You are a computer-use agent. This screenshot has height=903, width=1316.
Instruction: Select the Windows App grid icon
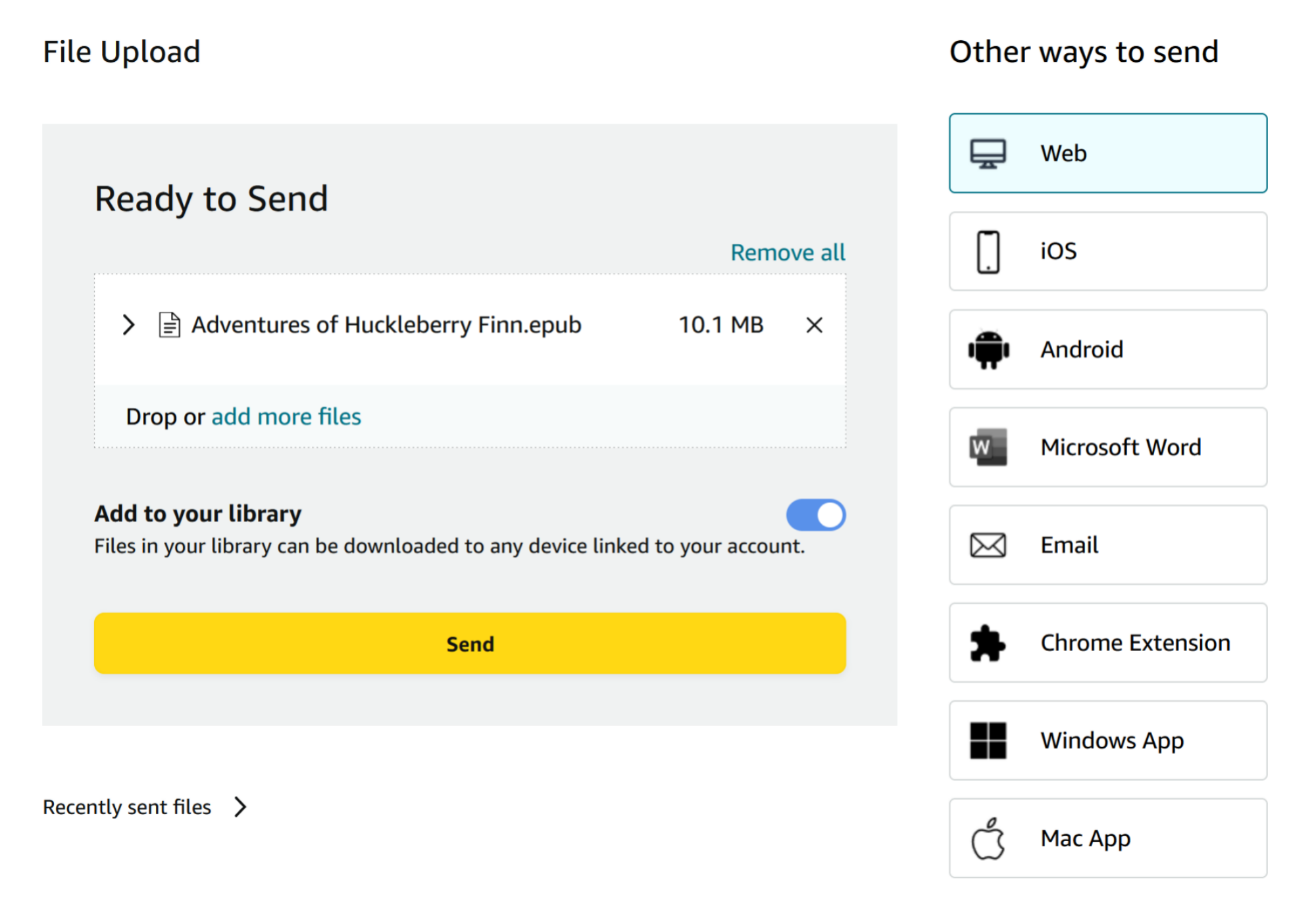click(x=988, y=740)
